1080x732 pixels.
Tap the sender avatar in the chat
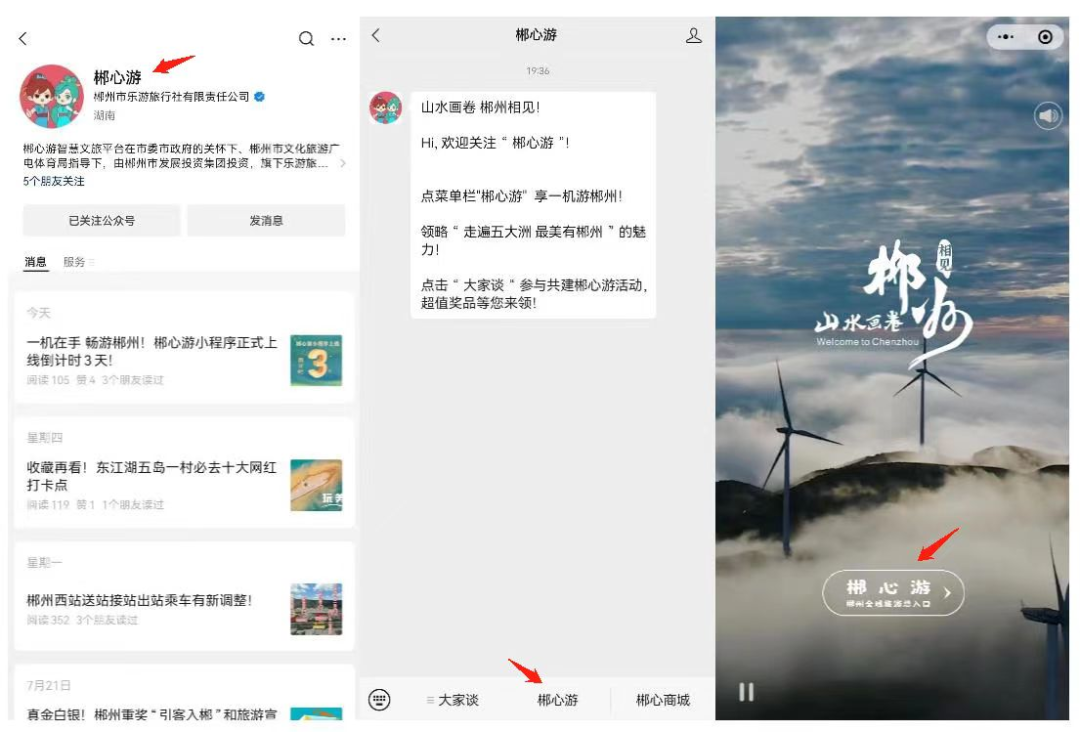[386, 108]
